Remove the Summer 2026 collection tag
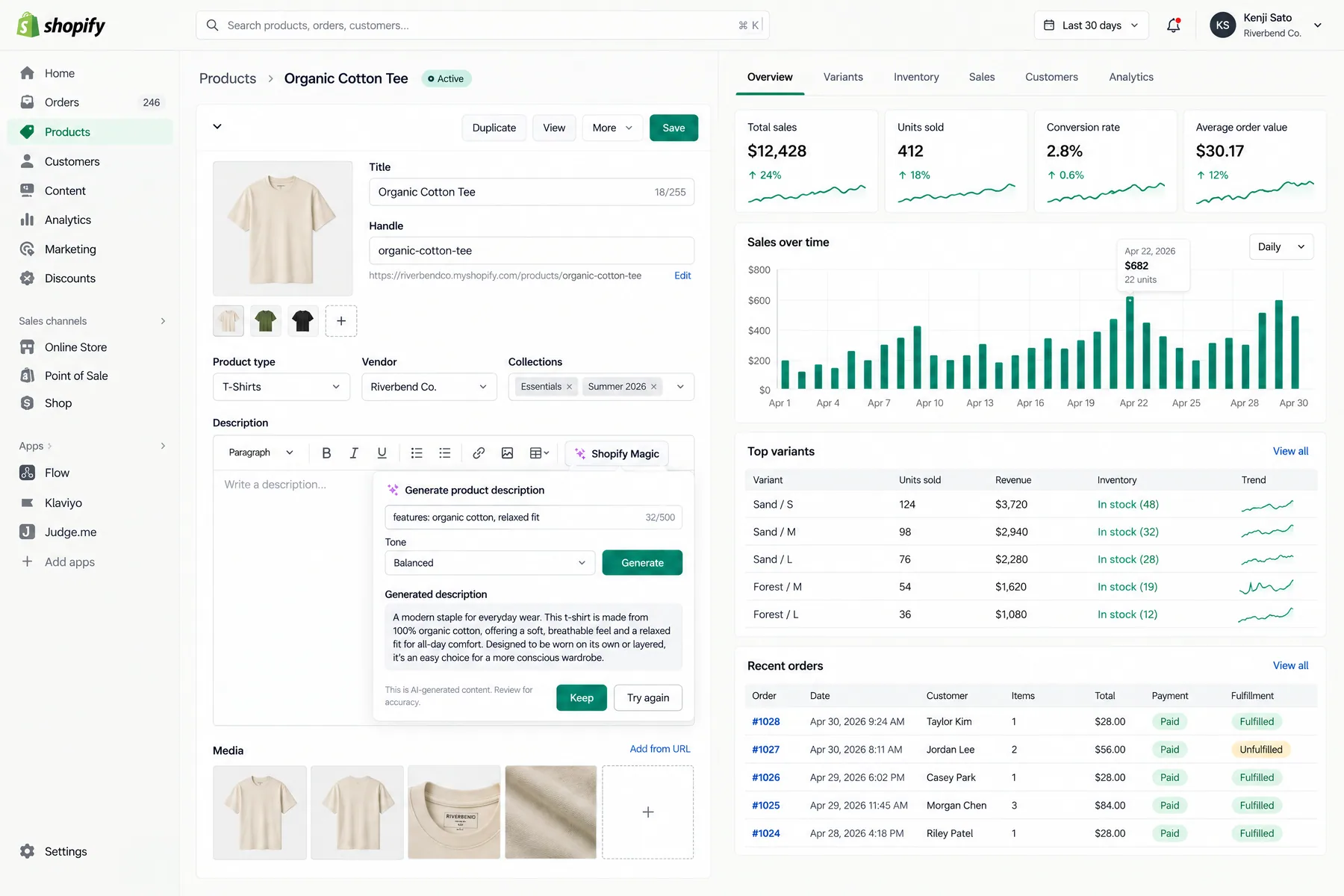Screen dimensions: 1344x896 coord(654,387)
